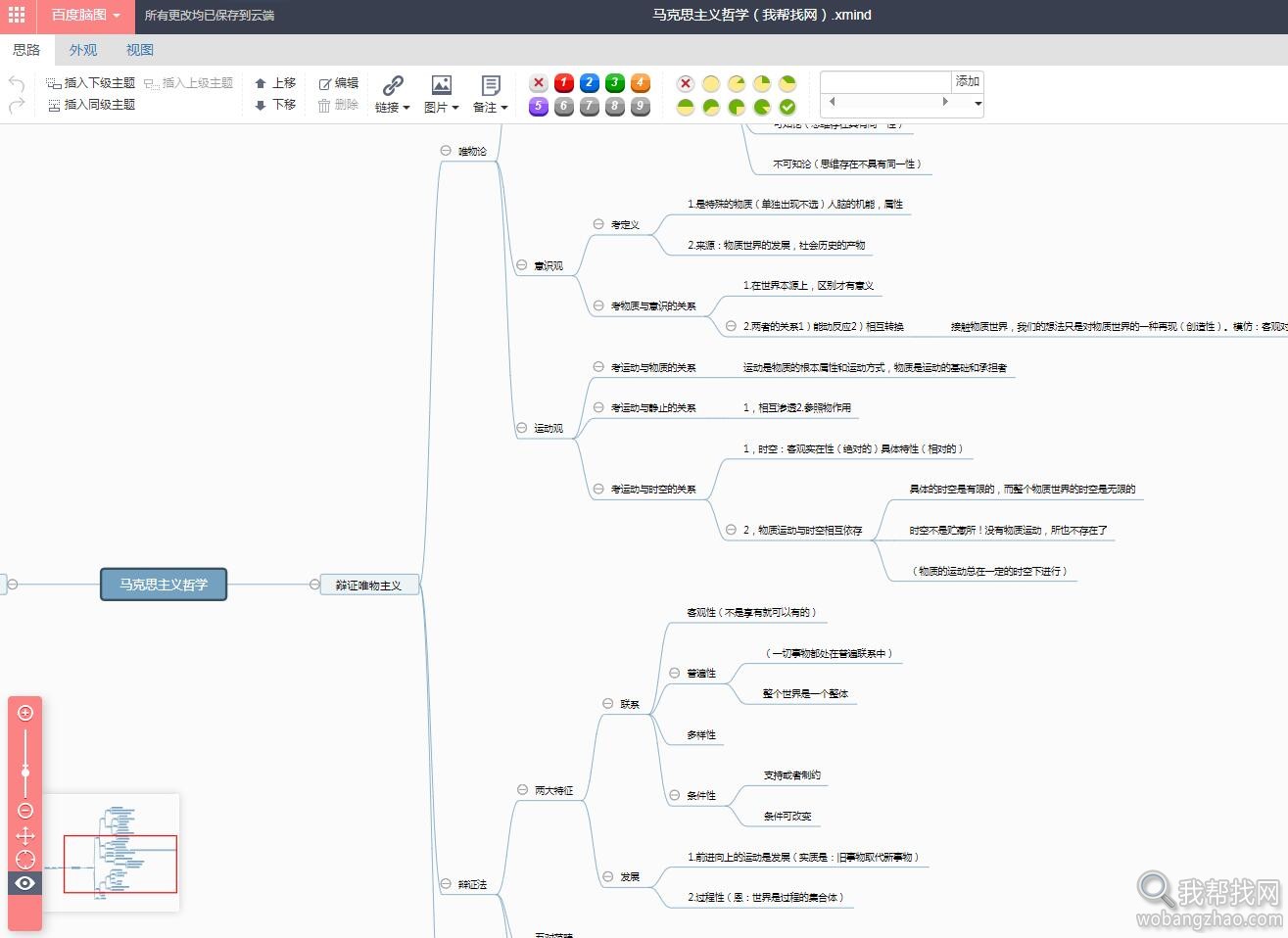
Task: Open the 百度脑图 dropdown menu
Action: click(x=86, y=16)
